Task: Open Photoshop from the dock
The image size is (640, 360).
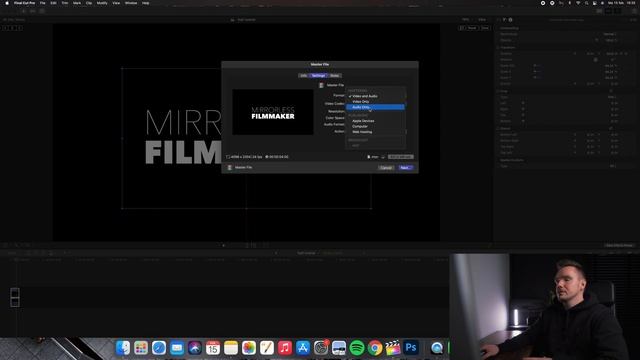Action: click(x=411, y=348)
